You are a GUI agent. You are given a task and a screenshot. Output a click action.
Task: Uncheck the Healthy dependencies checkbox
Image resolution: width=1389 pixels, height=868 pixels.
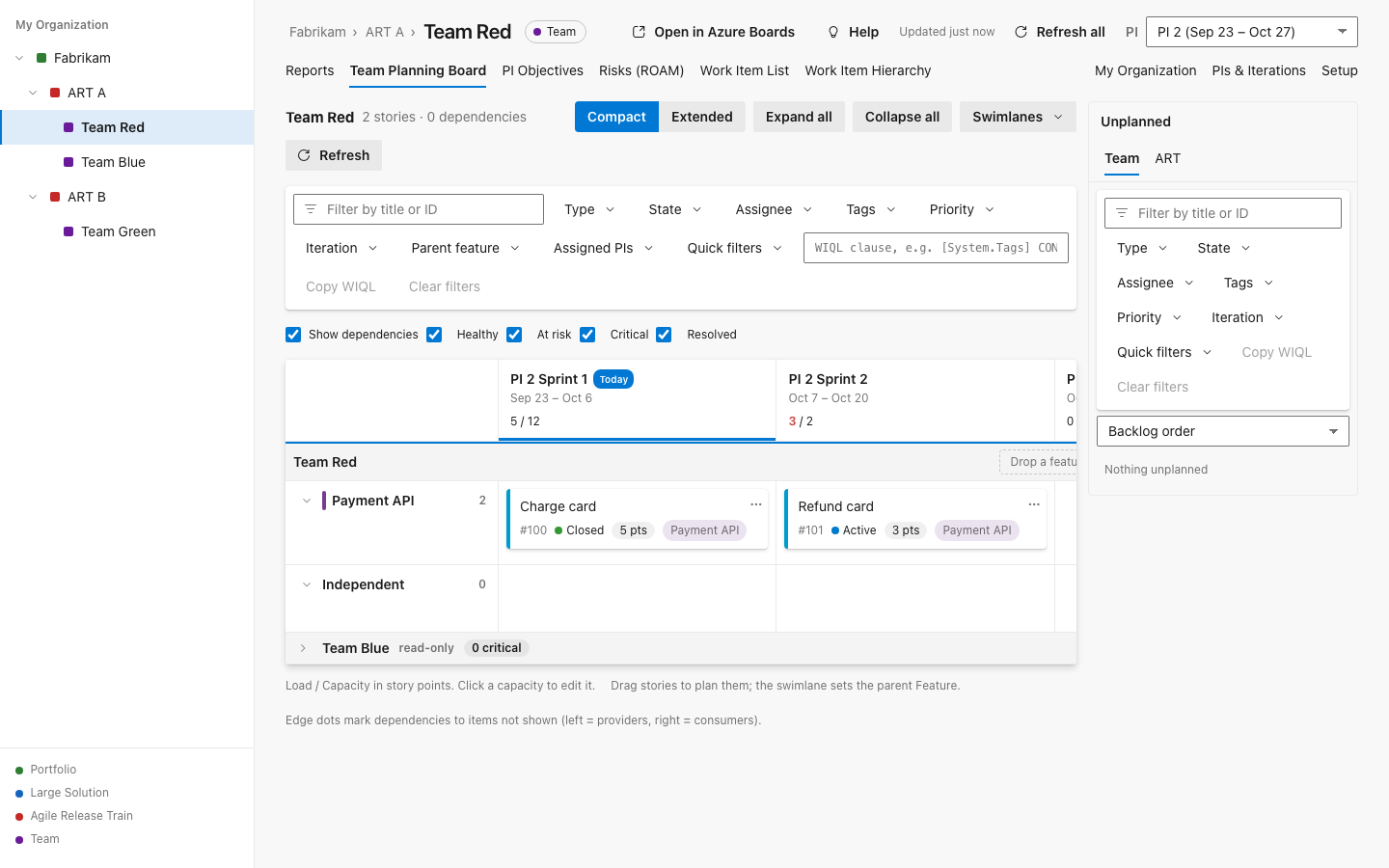coord(434,335)
